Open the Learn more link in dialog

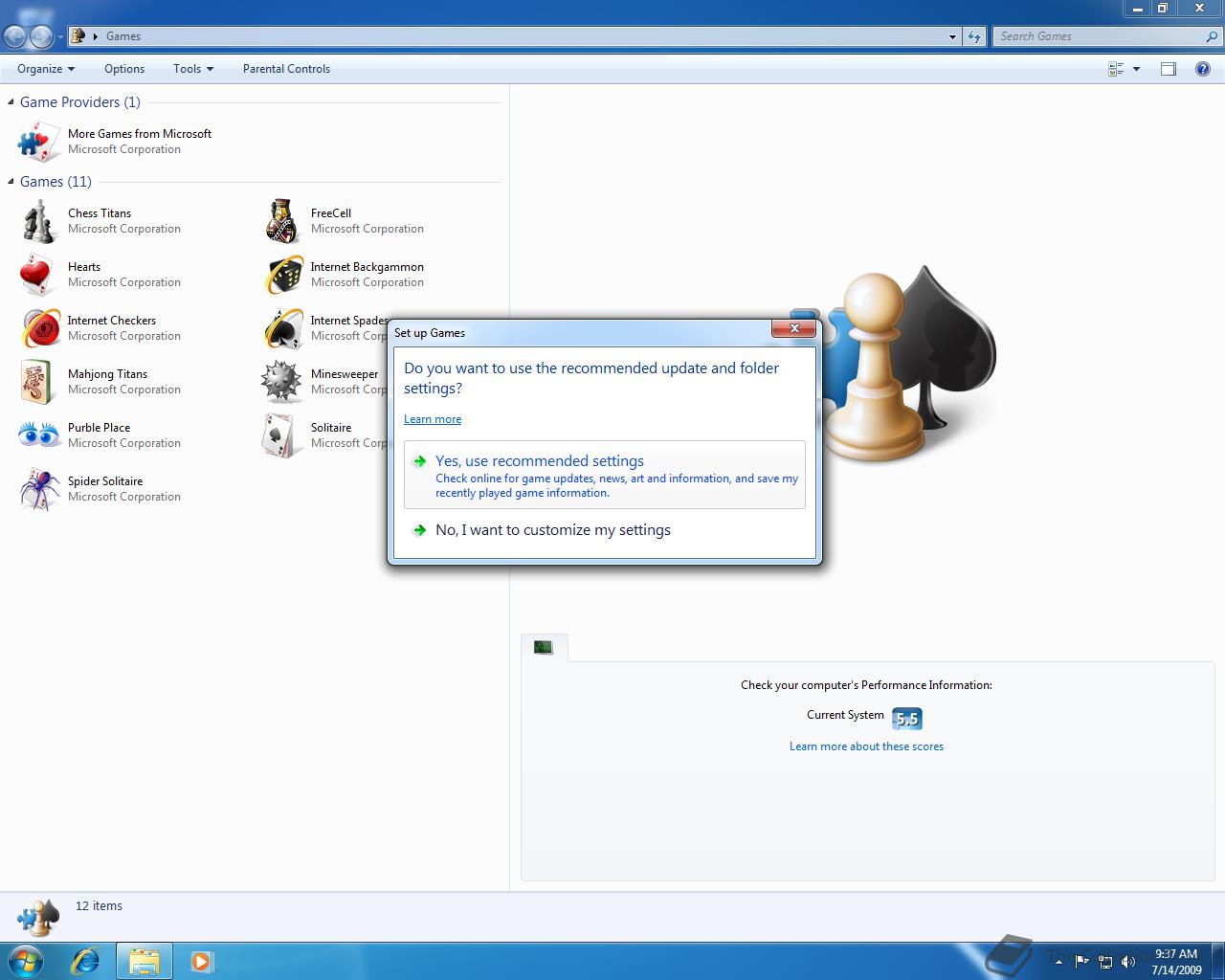pos(433,419)
